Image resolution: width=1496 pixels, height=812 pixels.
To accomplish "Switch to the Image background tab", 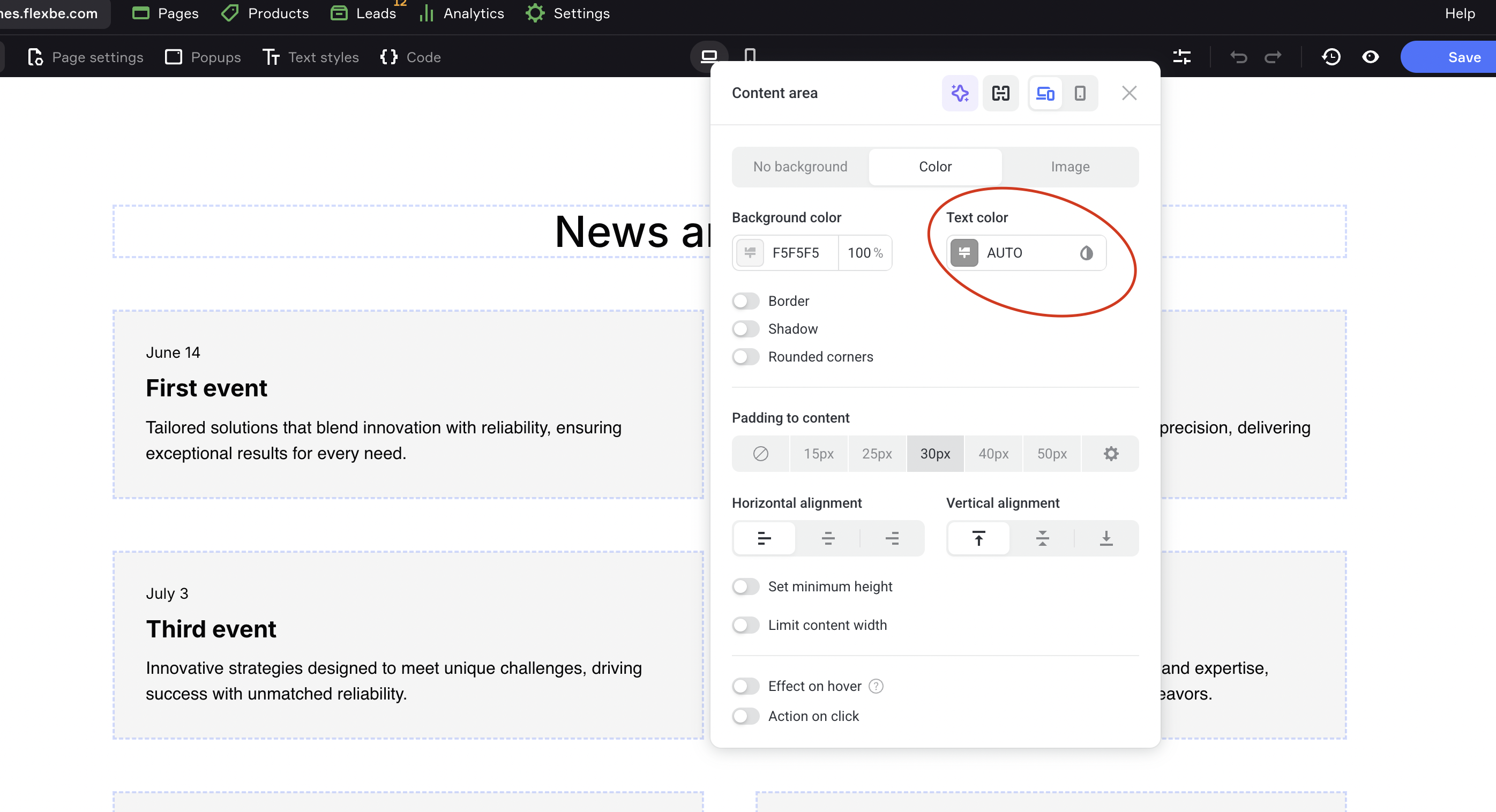I will [x=1069, y=167].
